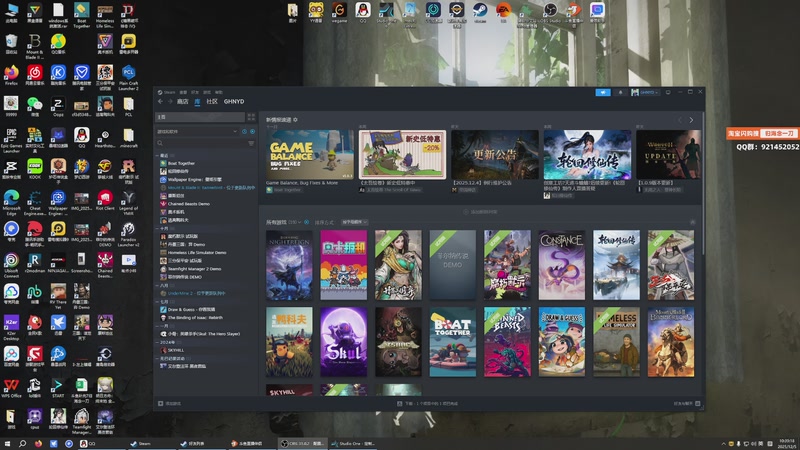Viewport: 800px width, 450px height.
Task: Open Draw & Guess game cover
Action: click(562, 342)
